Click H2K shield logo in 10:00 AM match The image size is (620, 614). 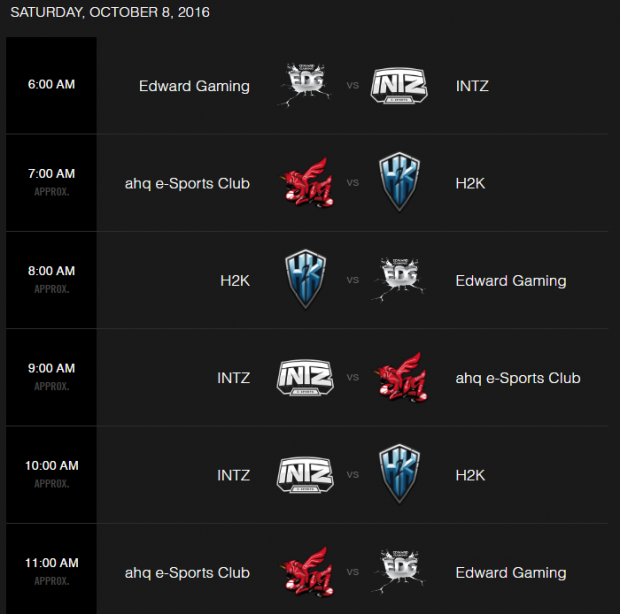click(400, 475)
